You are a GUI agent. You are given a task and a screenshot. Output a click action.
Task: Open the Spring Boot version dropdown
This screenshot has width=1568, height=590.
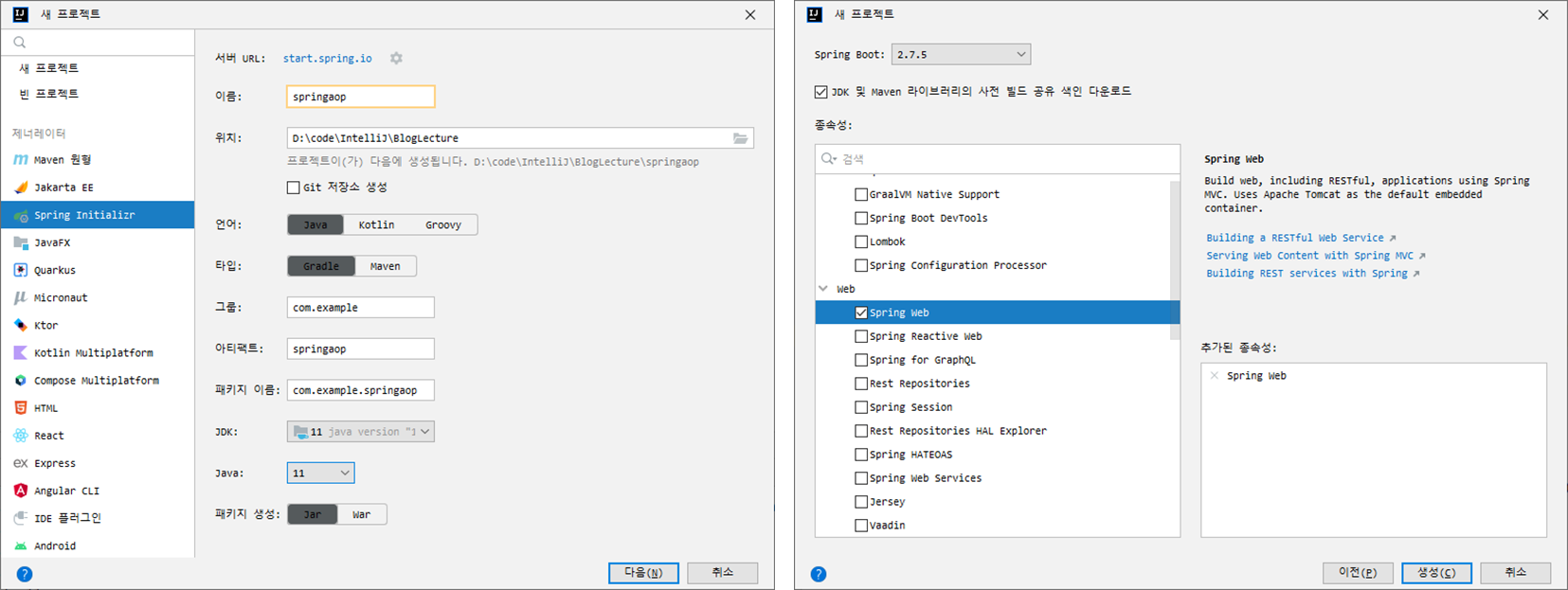tap(961, 54)
